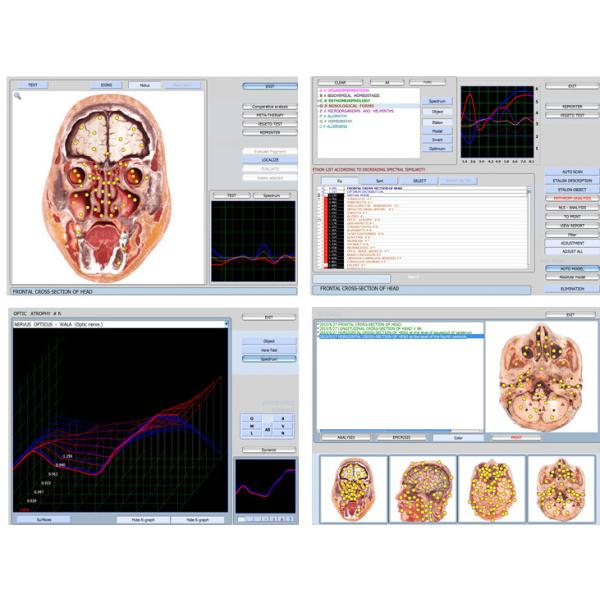Click the Optimum button

pos(438,148)
